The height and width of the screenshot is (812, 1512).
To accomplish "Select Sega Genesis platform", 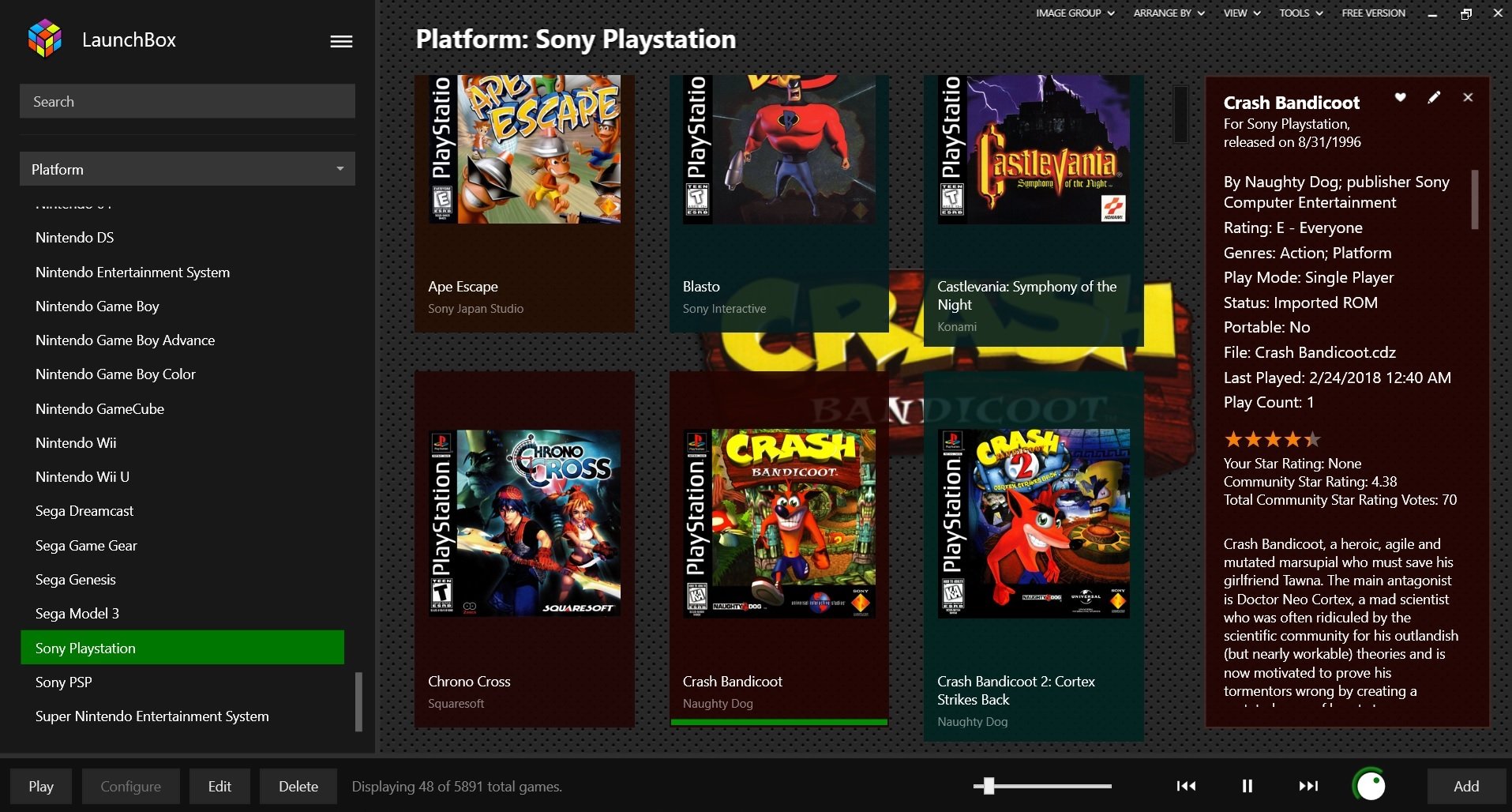I will (182, 580).
